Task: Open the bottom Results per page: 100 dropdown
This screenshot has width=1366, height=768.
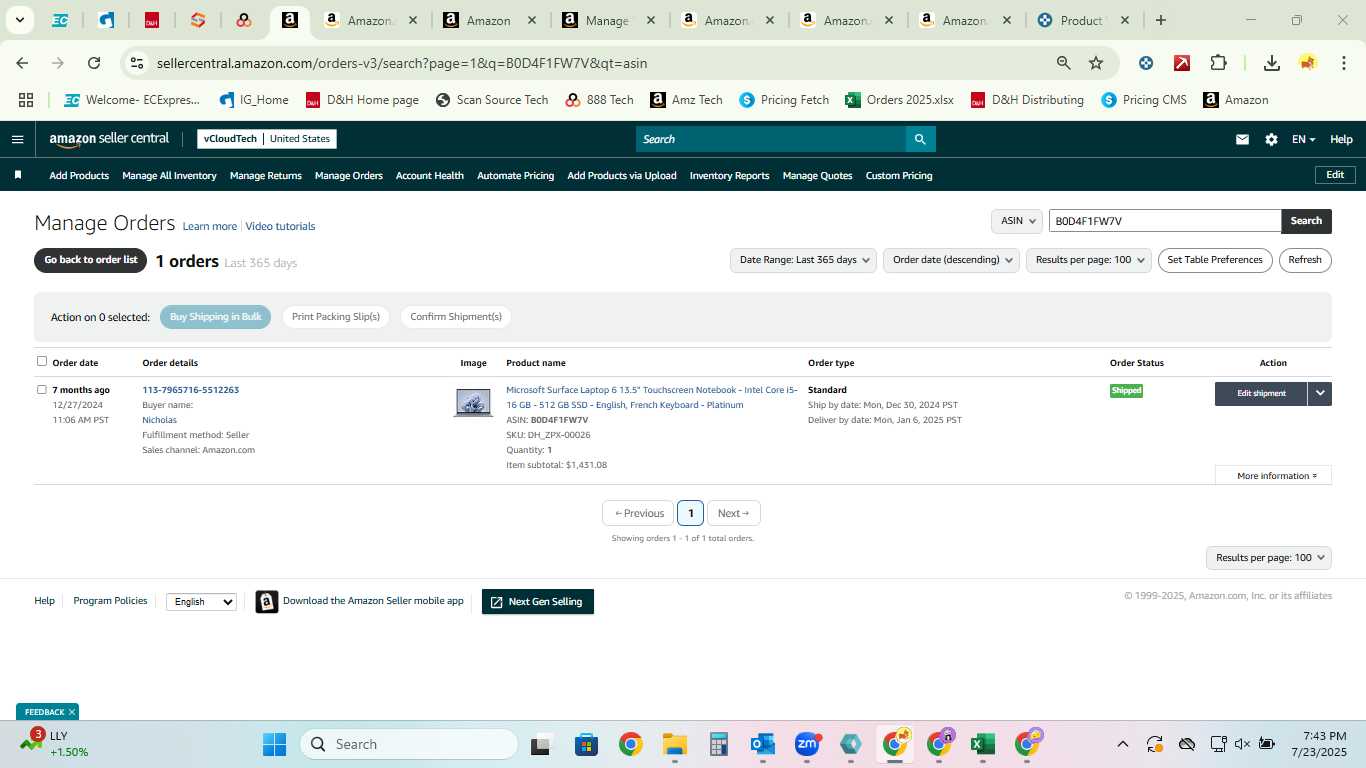Action: click(1269, 558)
